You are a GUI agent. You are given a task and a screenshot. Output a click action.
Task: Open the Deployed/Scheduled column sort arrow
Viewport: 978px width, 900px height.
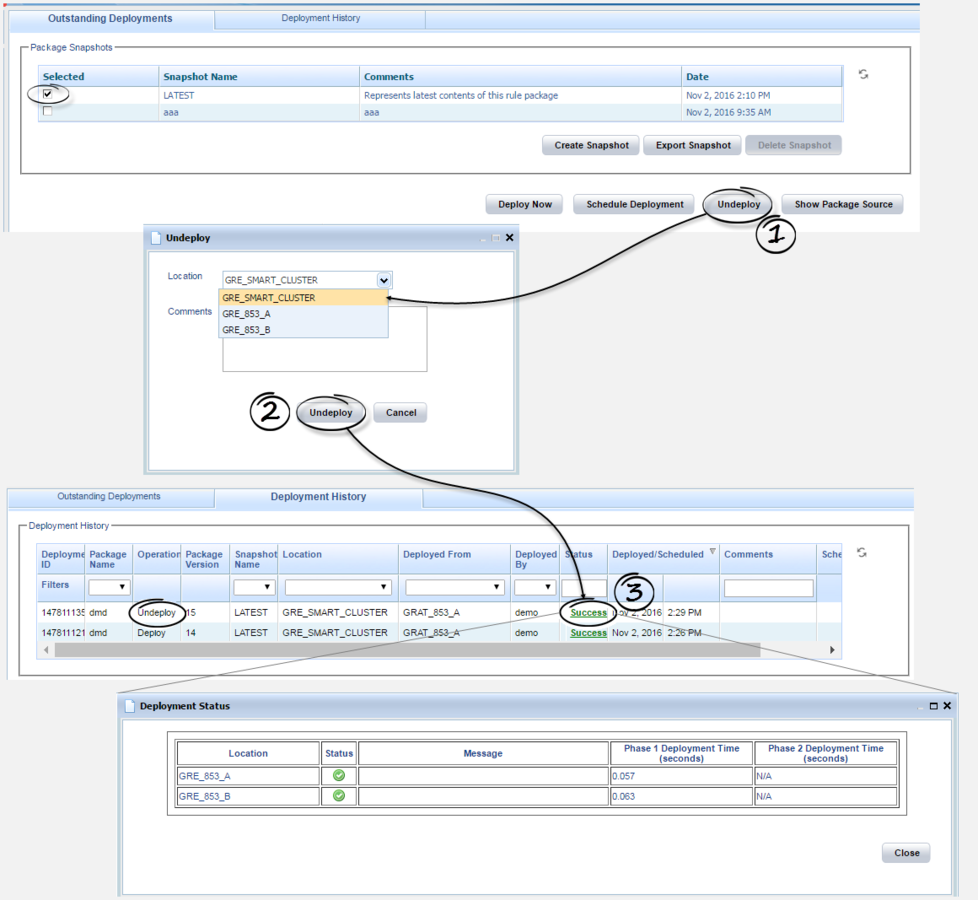[712, 551]
